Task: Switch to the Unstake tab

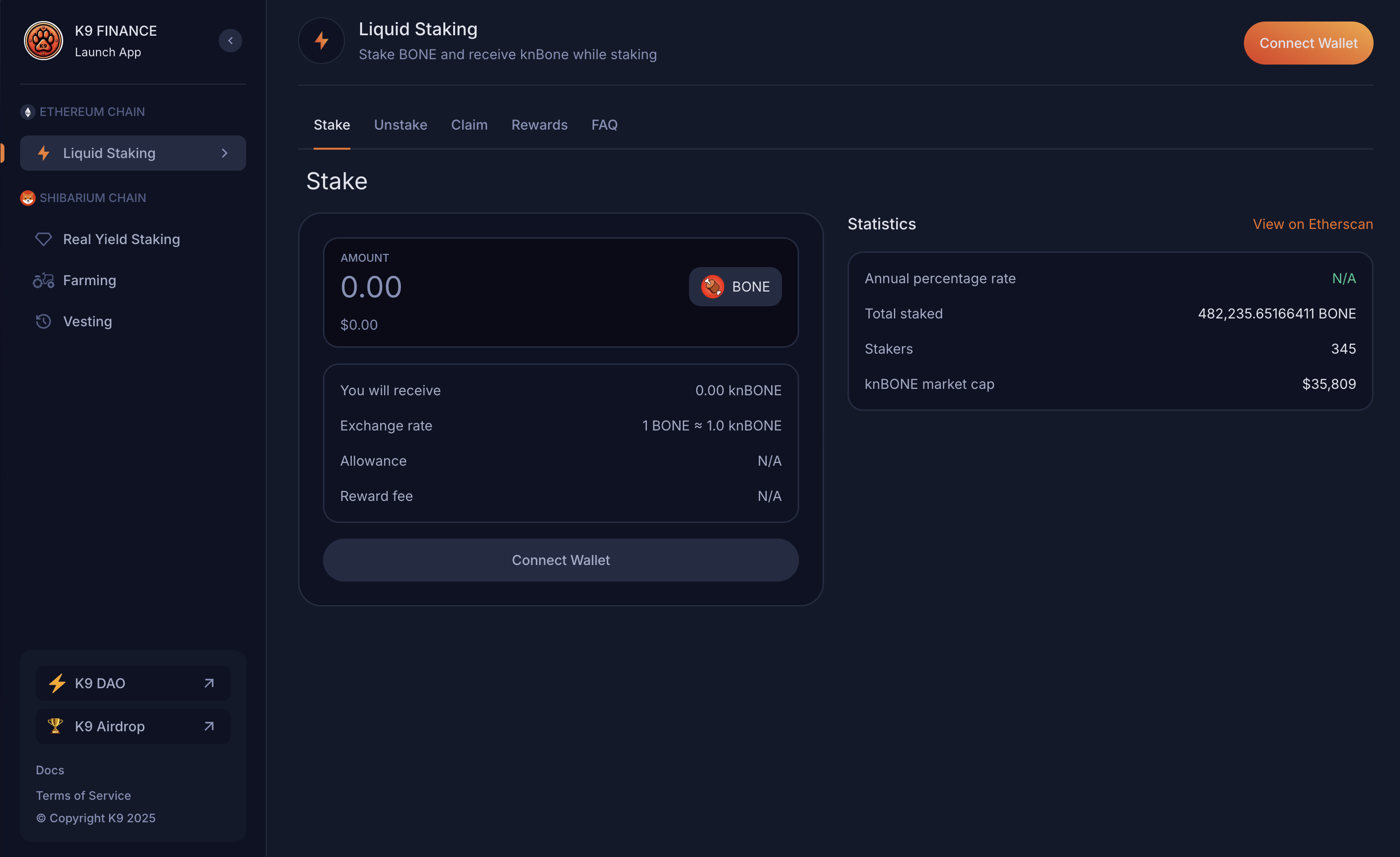Action: (400, 125)
